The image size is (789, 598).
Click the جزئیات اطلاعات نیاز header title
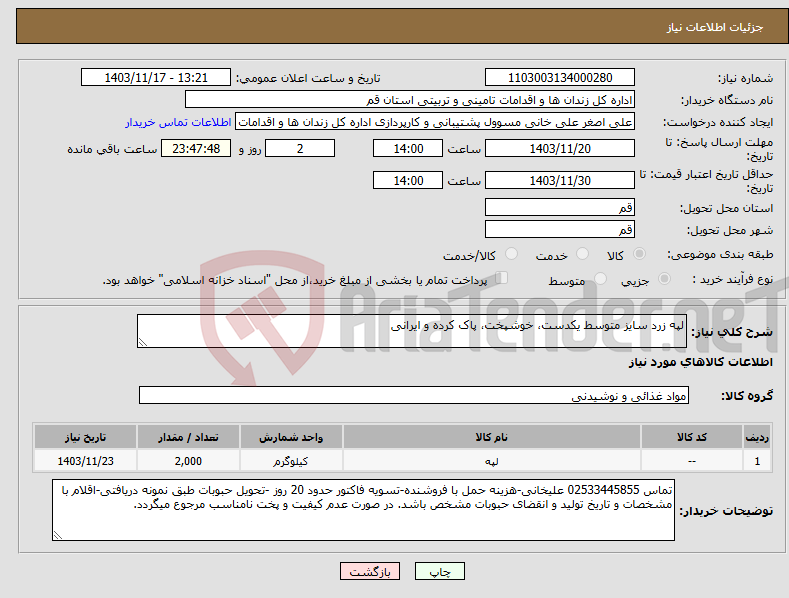click(x=715, y=27)
